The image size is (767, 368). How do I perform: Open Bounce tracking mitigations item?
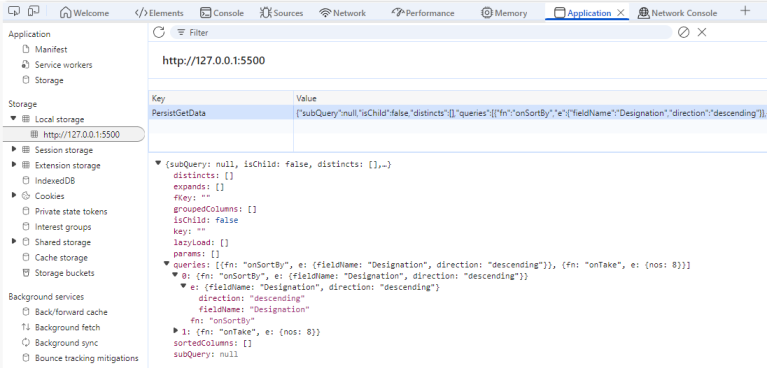point(87,358)
